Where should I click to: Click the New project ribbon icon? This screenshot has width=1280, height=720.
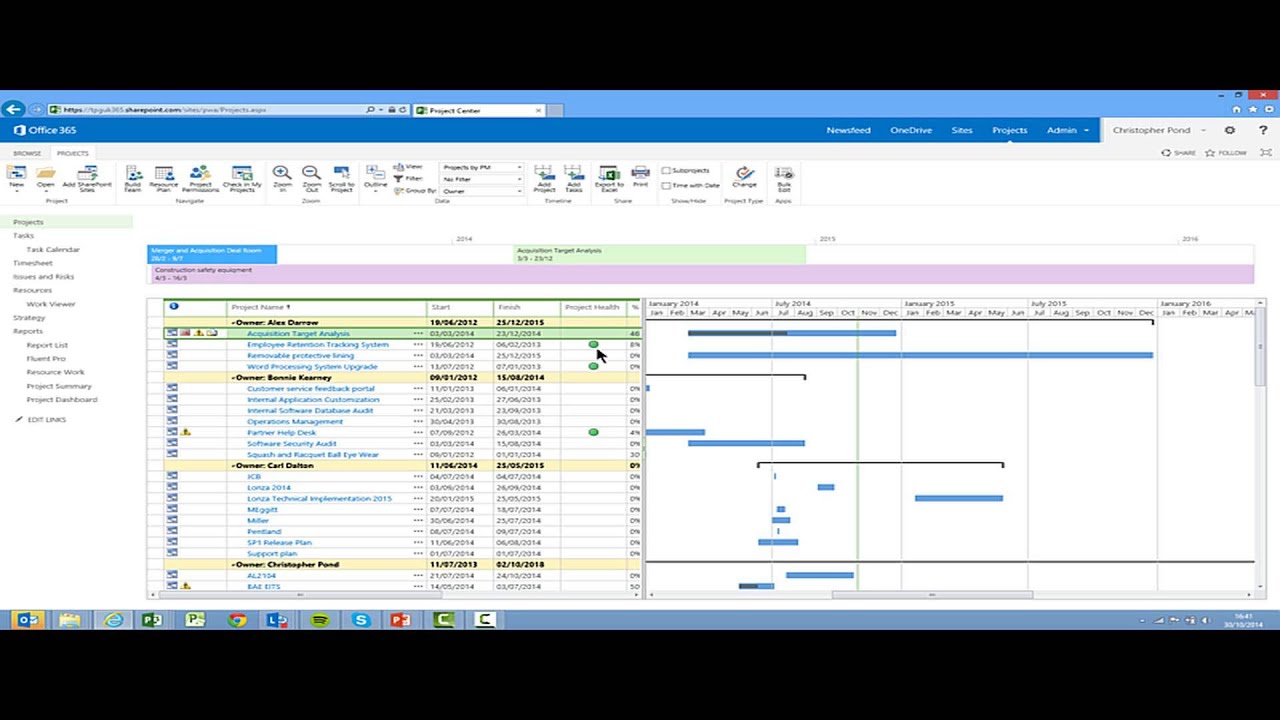[x=16, y=176]
